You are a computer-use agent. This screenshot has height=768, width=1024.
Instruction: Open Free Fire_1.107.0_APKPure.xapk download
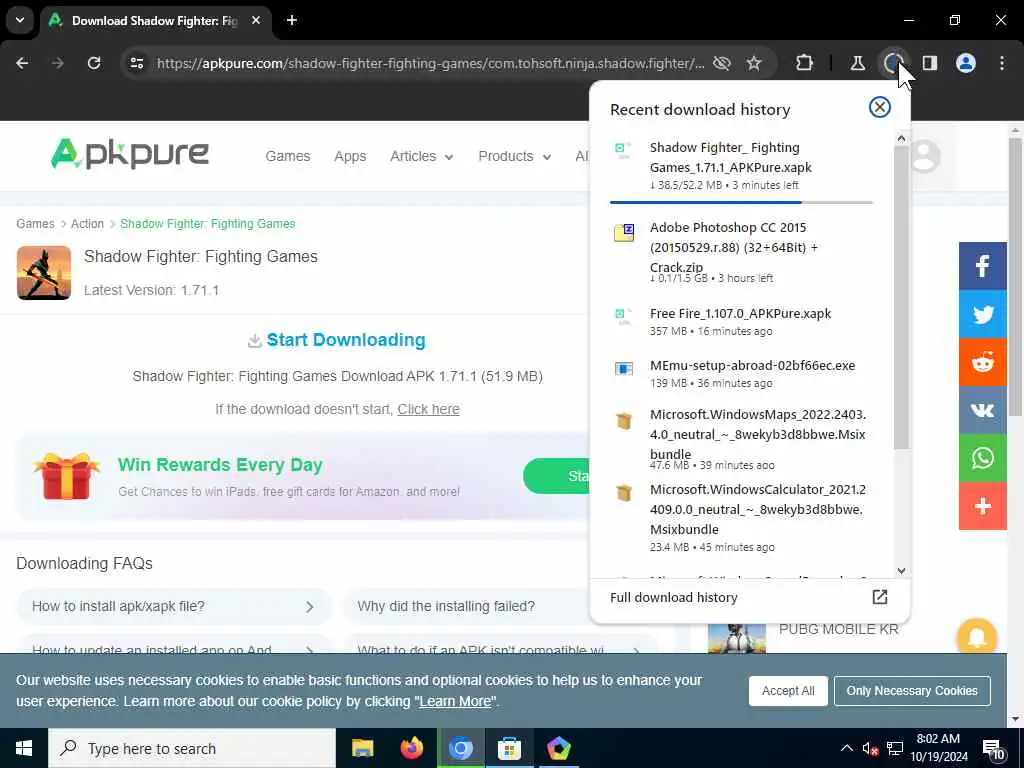[x=741, y=321]
